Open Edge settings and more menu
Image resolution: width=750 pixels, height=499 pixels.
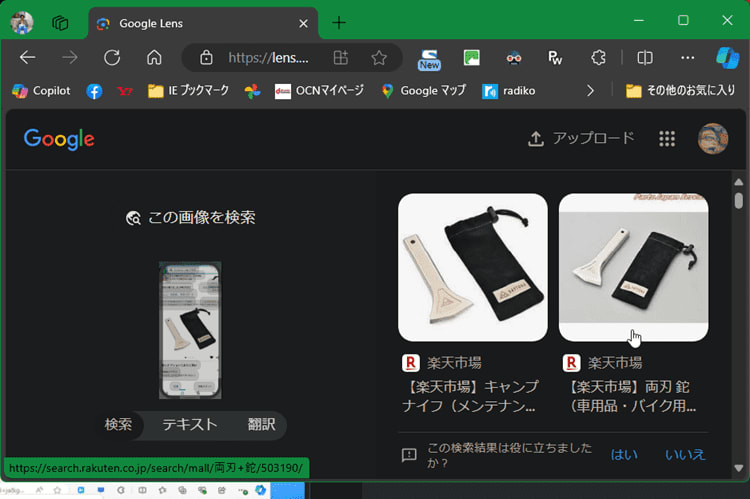coord(688,58)
